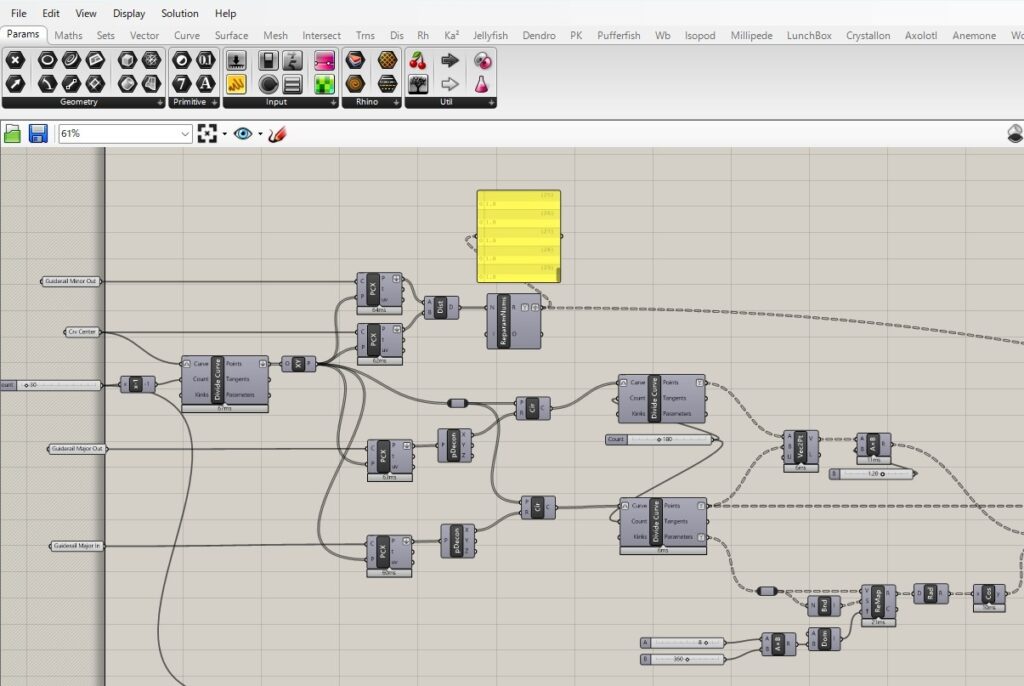The height and width of the screenshot is (686, 1024).
Task: Open the Display menu
Action: [129, 13]
